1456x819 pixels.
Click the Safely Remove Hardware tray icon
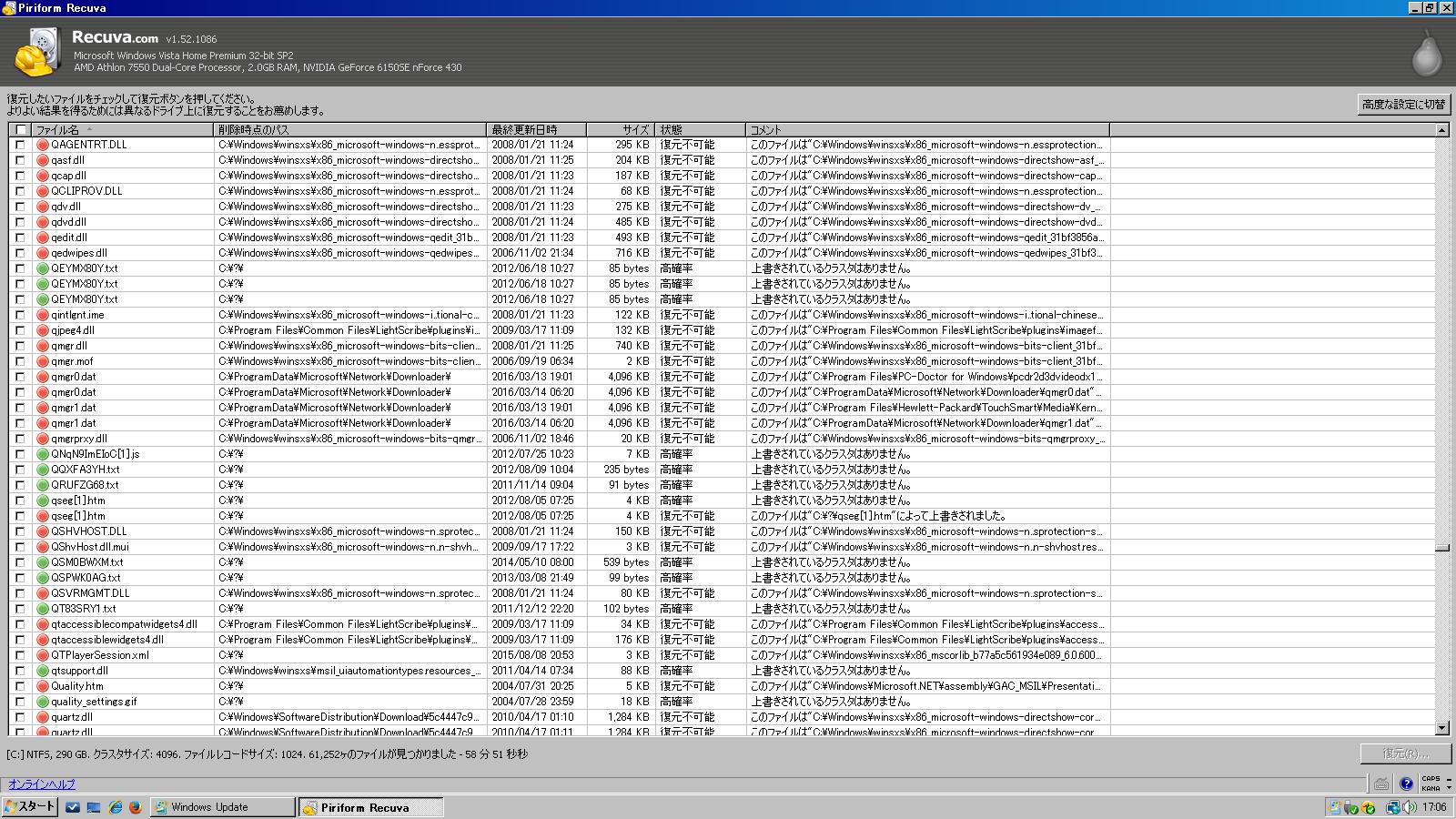[1351, 807]
